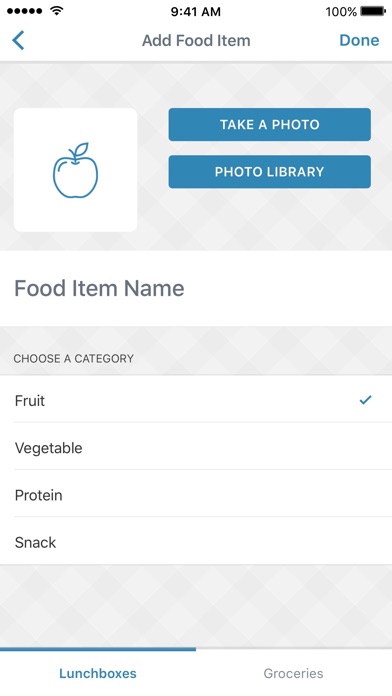Choose the Vegetable category

tap(196, 447)
